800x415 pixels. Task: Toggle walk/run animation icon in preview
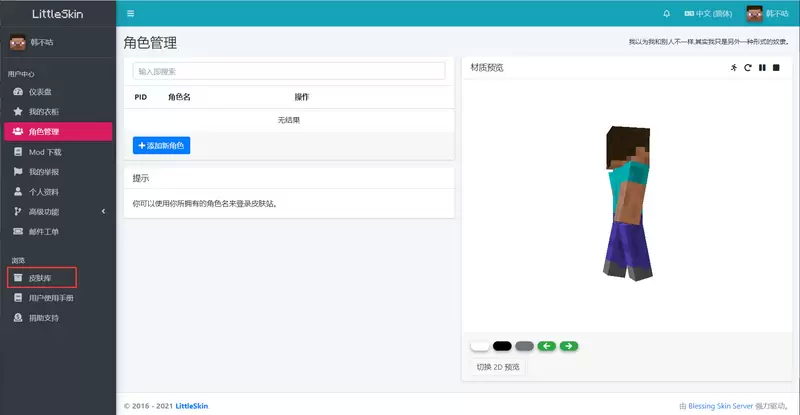click(x=734, y=67)
